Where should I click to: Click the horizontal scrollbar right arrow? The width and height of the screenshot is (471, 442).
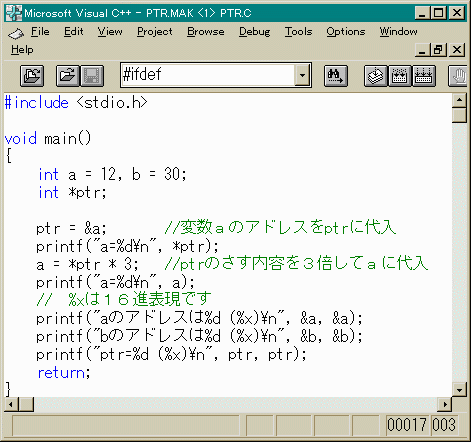[445, 405]
